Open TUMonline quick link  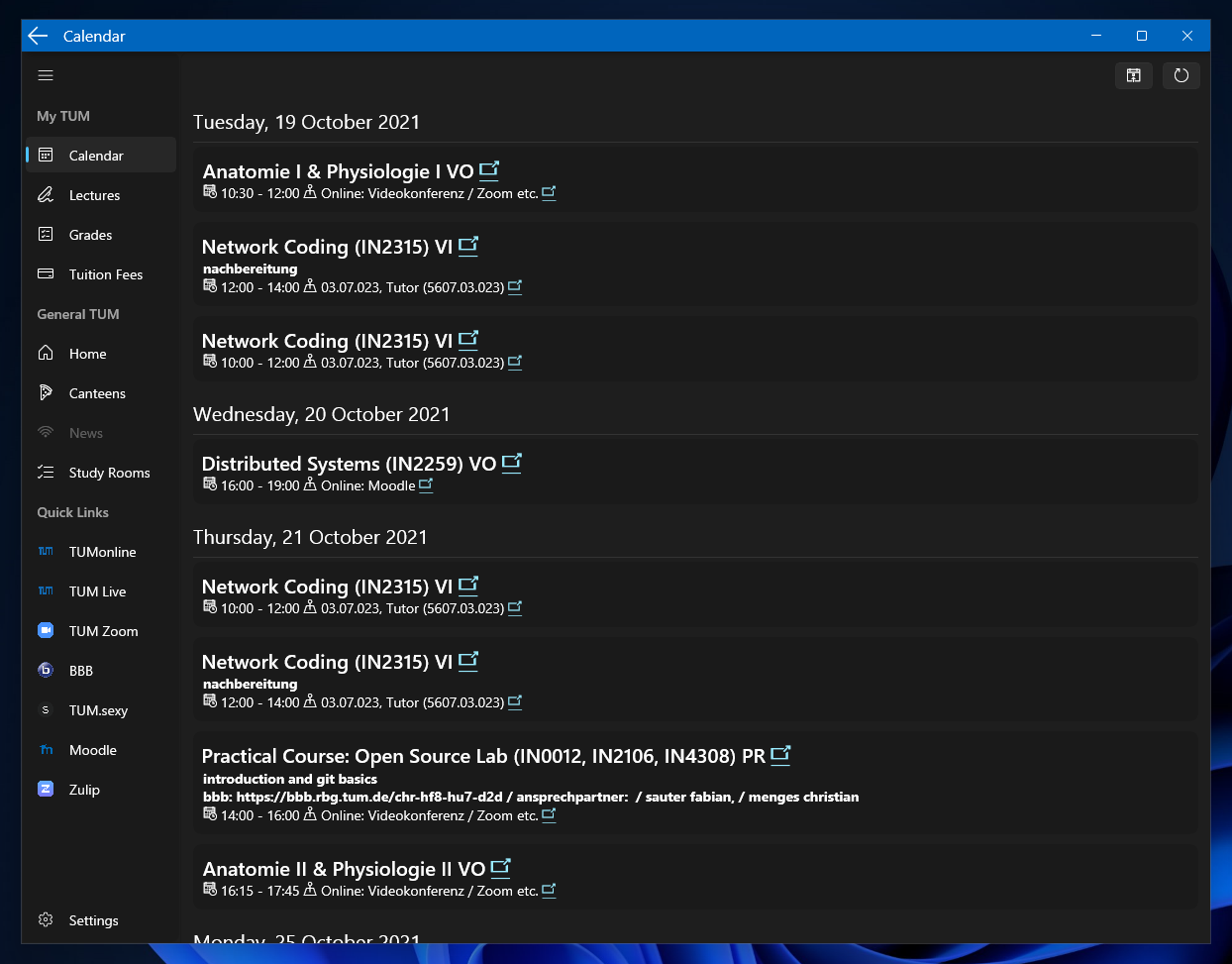point(101,552)
